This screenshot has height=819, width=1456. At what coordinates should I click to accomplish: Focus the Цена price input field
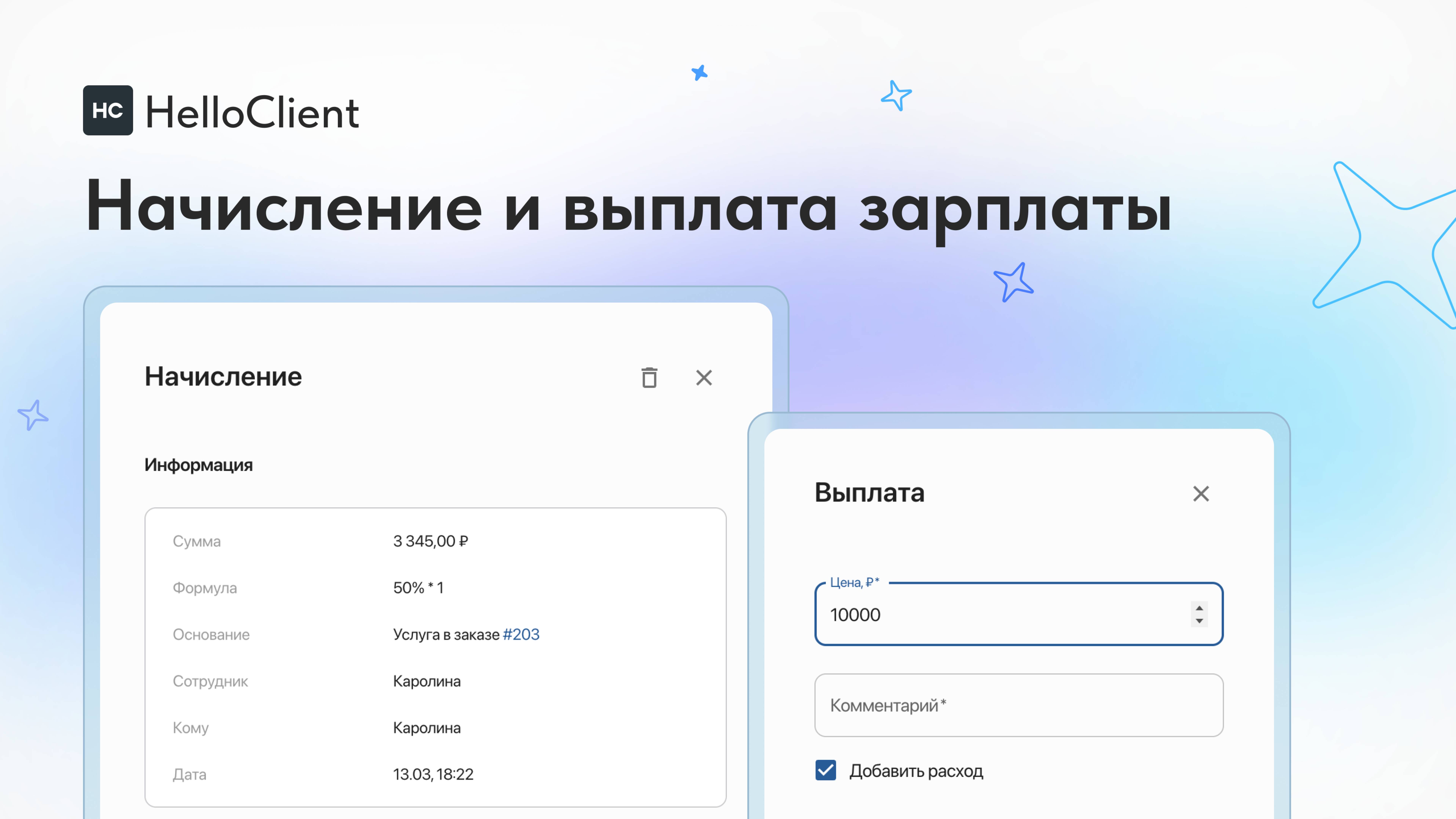pyautogui.click(x=995, y=614)
